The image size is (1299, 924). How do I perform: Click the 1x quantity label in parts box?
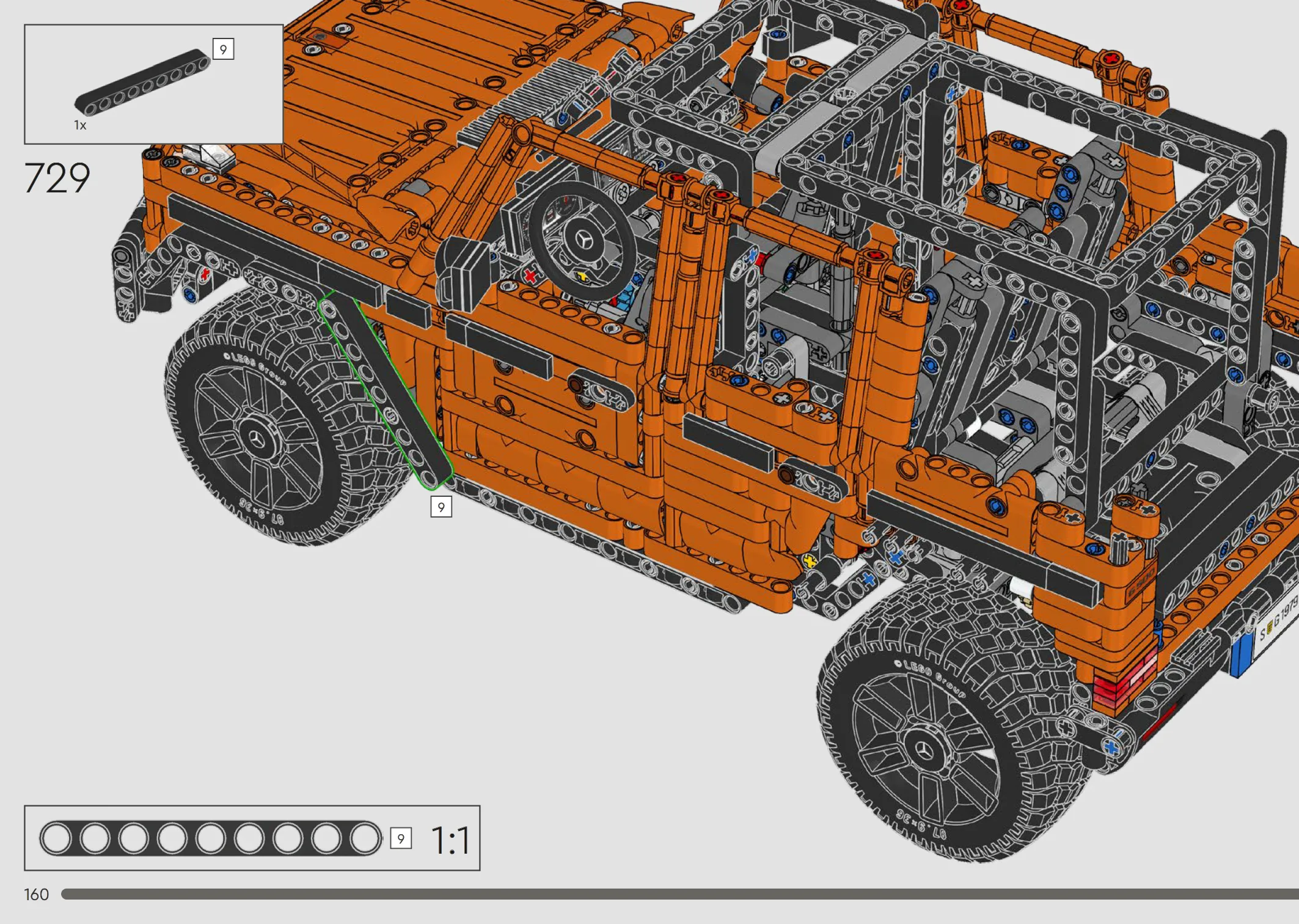(80, 125)
